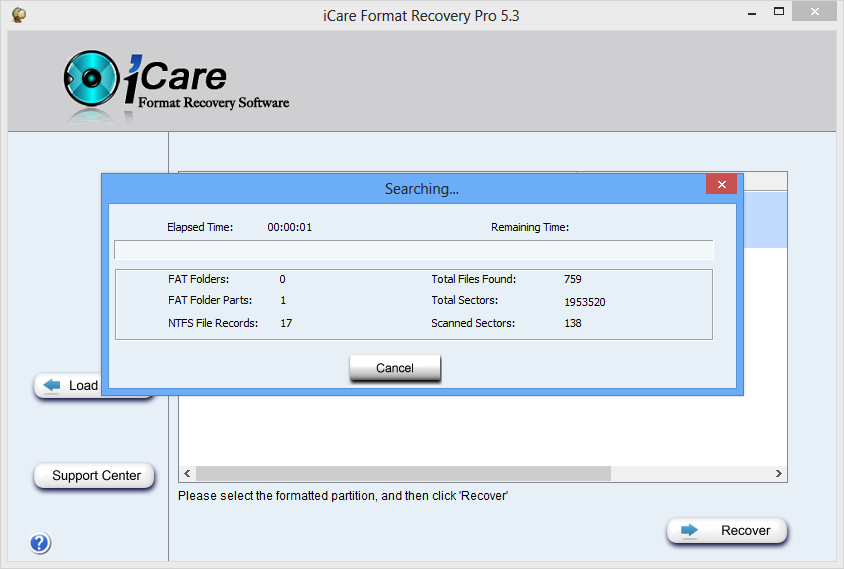Close the iCare Format Recovery window
Screen dimensions: 844x569
pyautogui.click(x=814, y=11)
